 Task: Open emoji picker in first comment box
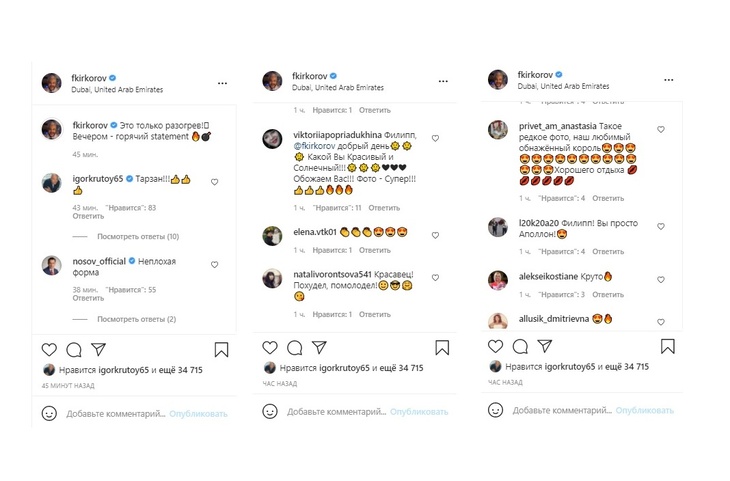click(49, 413)
